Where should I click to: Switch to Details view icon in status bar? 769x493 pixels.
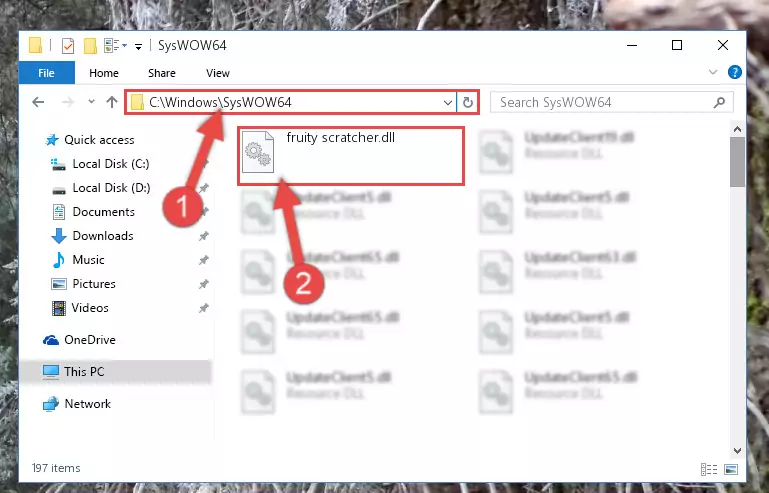click(709, 469)
